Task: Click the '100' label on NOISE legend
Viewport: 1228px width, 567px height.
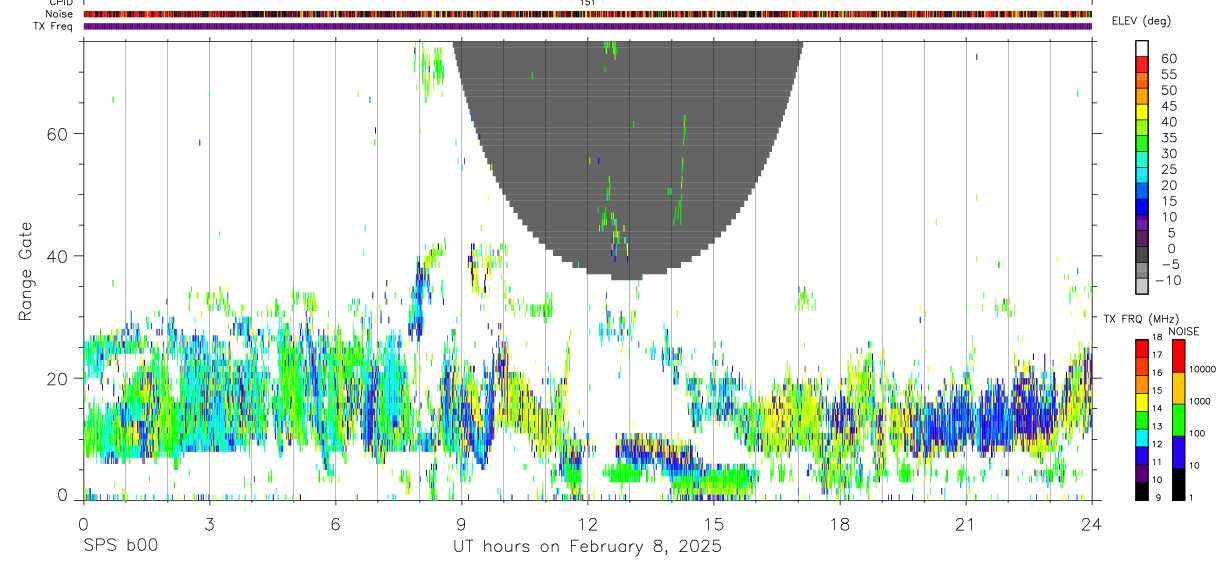Action: click(1198, 433)
